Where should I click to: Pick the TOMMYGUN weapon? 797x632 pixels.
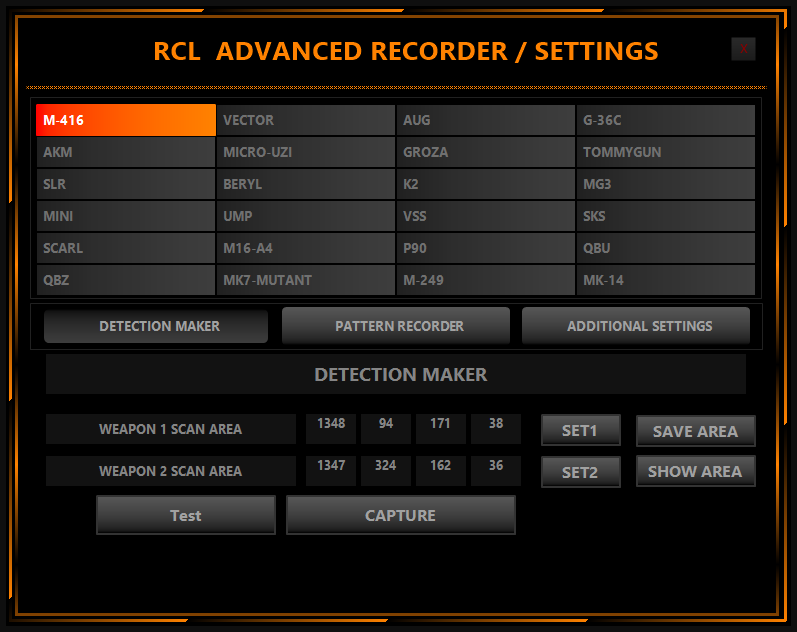(666, 152)
